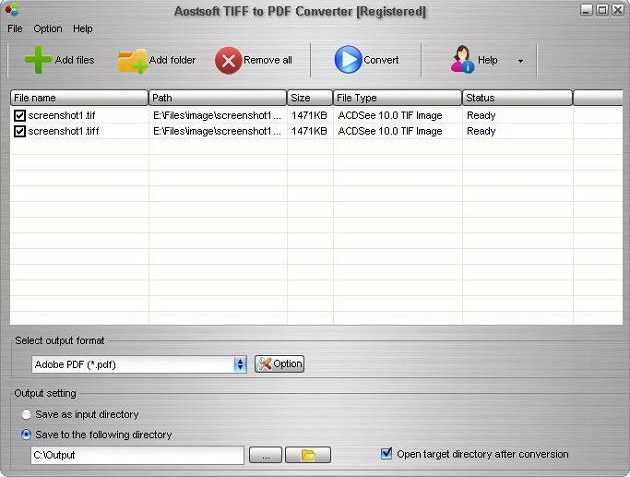Sort by File name column header
The image size is (630, 477).
pyautogui.click(x=79, y=98)
